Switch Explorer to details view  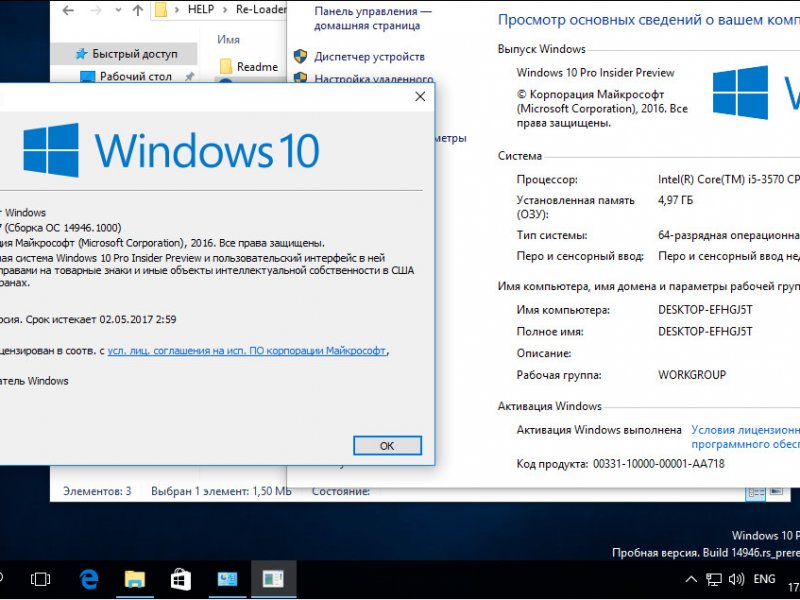pyautogui.click(x=756, y=493)
